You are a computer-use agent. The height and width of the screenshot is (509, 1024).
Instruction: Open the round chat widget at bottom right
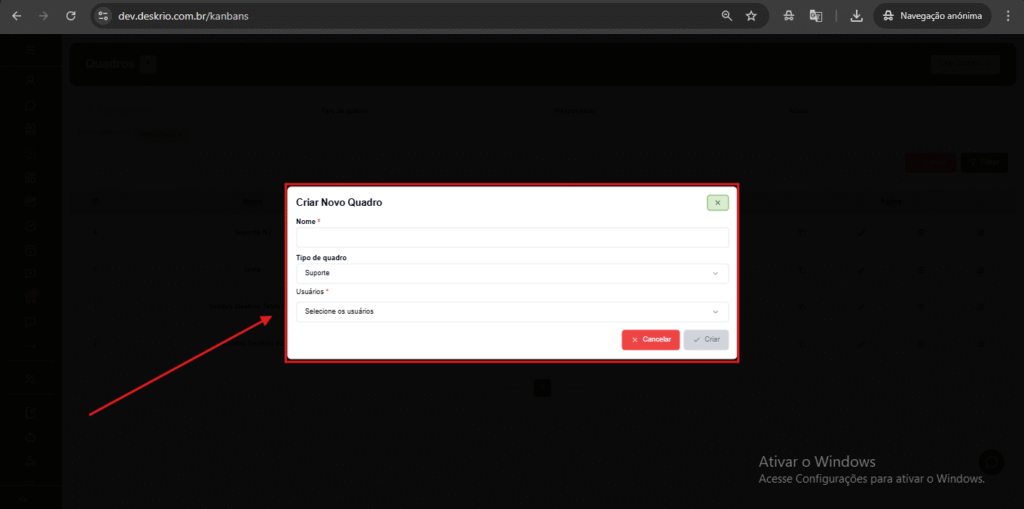coord(991,462)
